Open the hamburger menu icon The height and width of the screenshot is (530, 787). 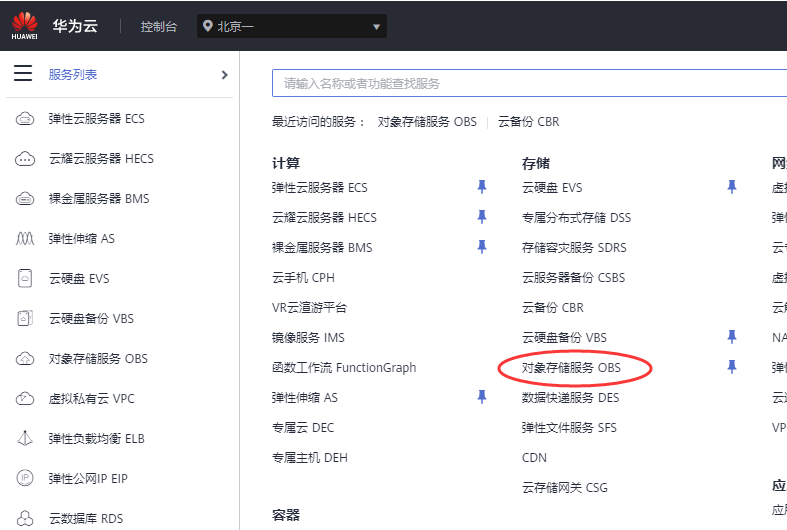point(23,73)
